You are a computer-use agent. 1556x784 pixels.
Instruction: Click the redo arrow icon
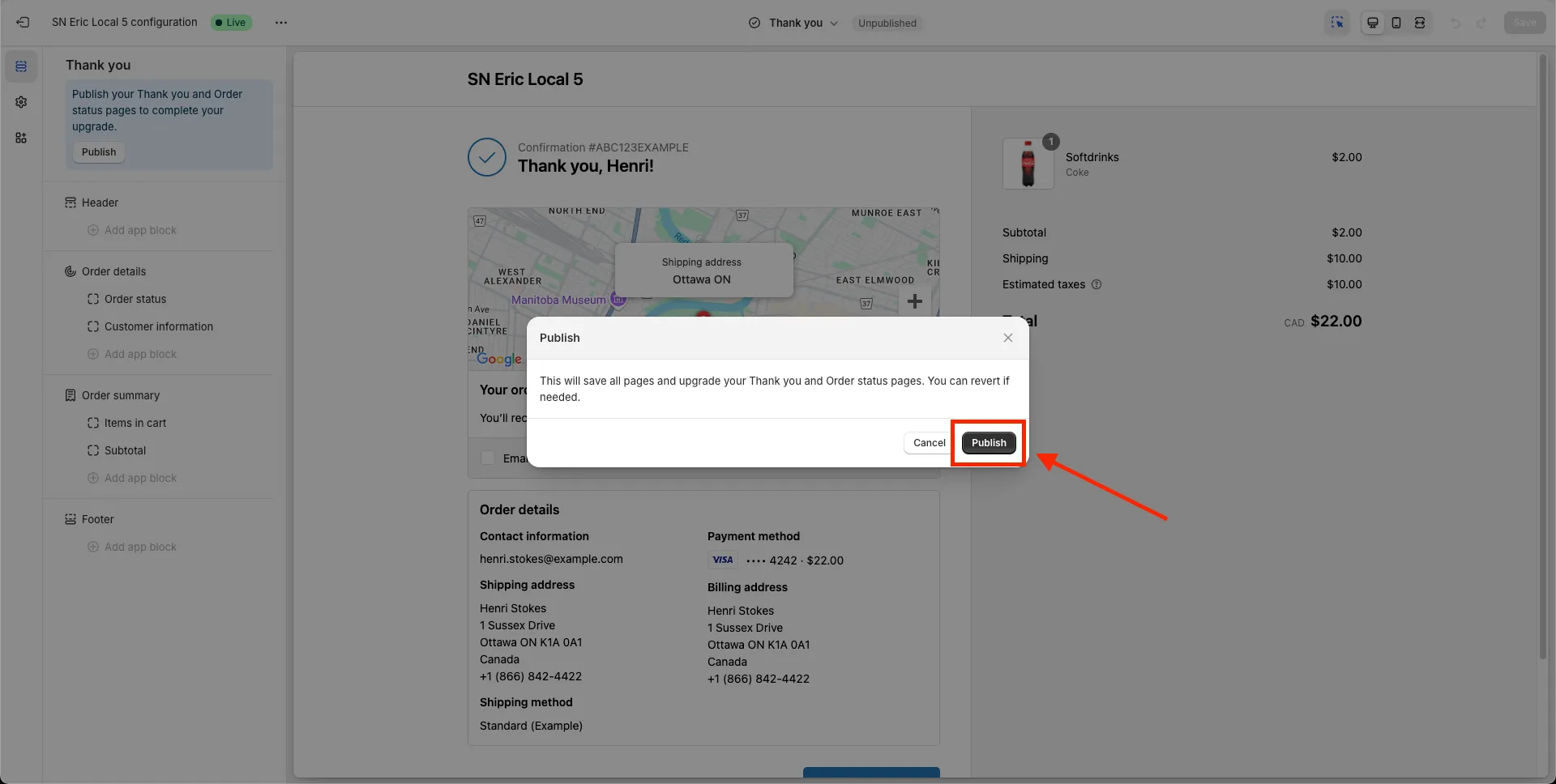(1481, 23)
